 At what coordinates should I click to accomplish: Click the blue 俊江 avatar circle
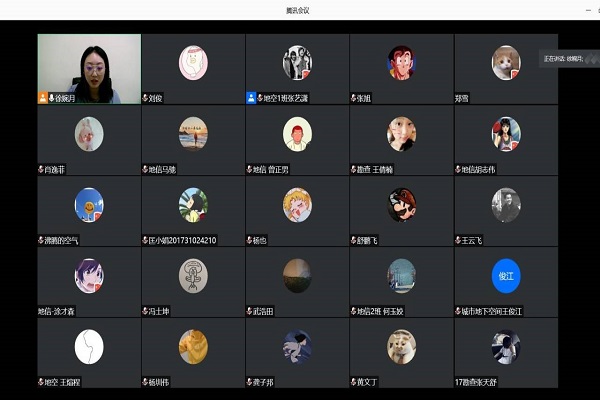click(x=506, y=275)
